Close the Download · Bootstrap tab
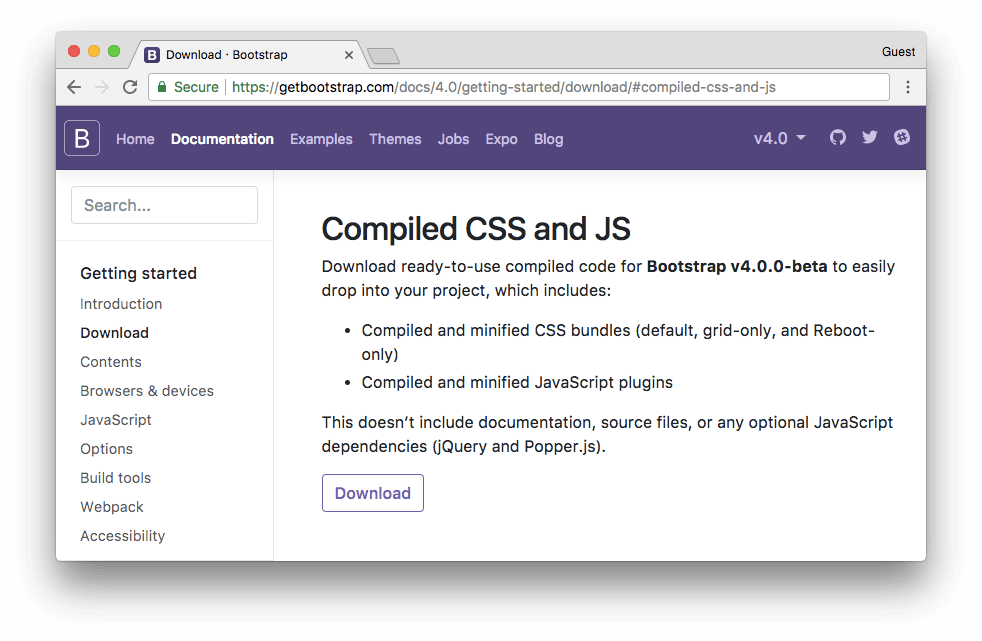The image size is (982, 641). click(x=349, y=55)
